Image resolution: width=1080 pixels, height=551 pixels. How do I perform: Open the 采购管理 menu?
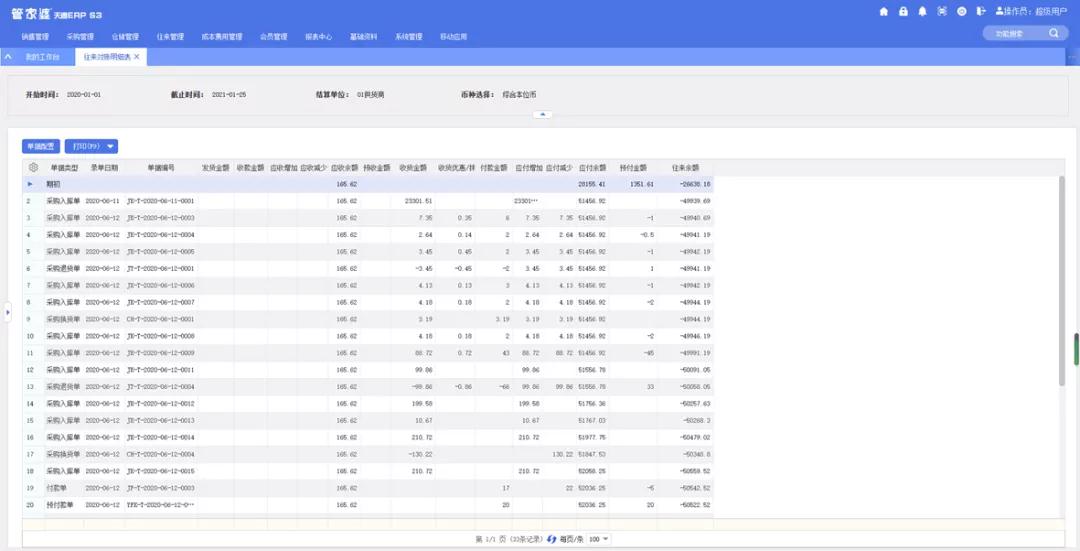(x=80, y=37)
